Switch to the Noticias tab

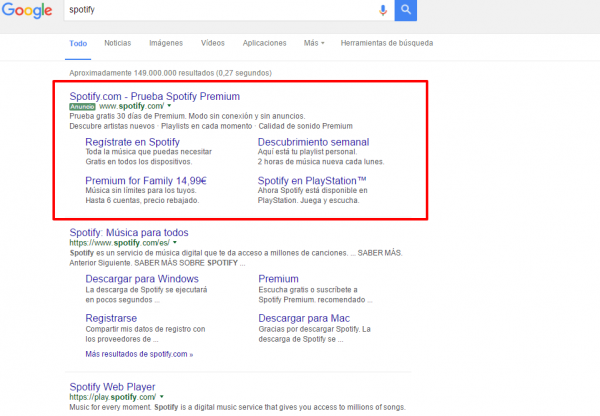(117, 43)
